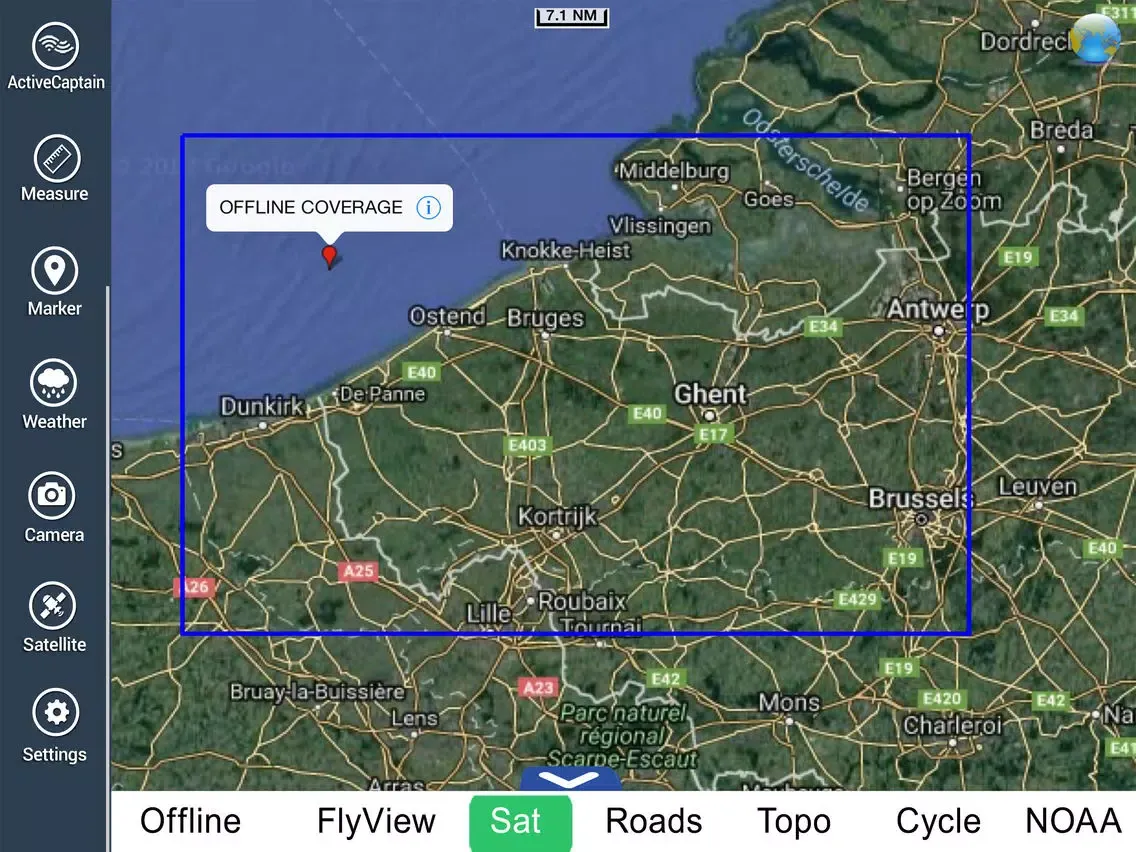The width and height of the screenshot is (1136, 852).
Task: Switch to the FlyView map tab
Action: (376, 821)
